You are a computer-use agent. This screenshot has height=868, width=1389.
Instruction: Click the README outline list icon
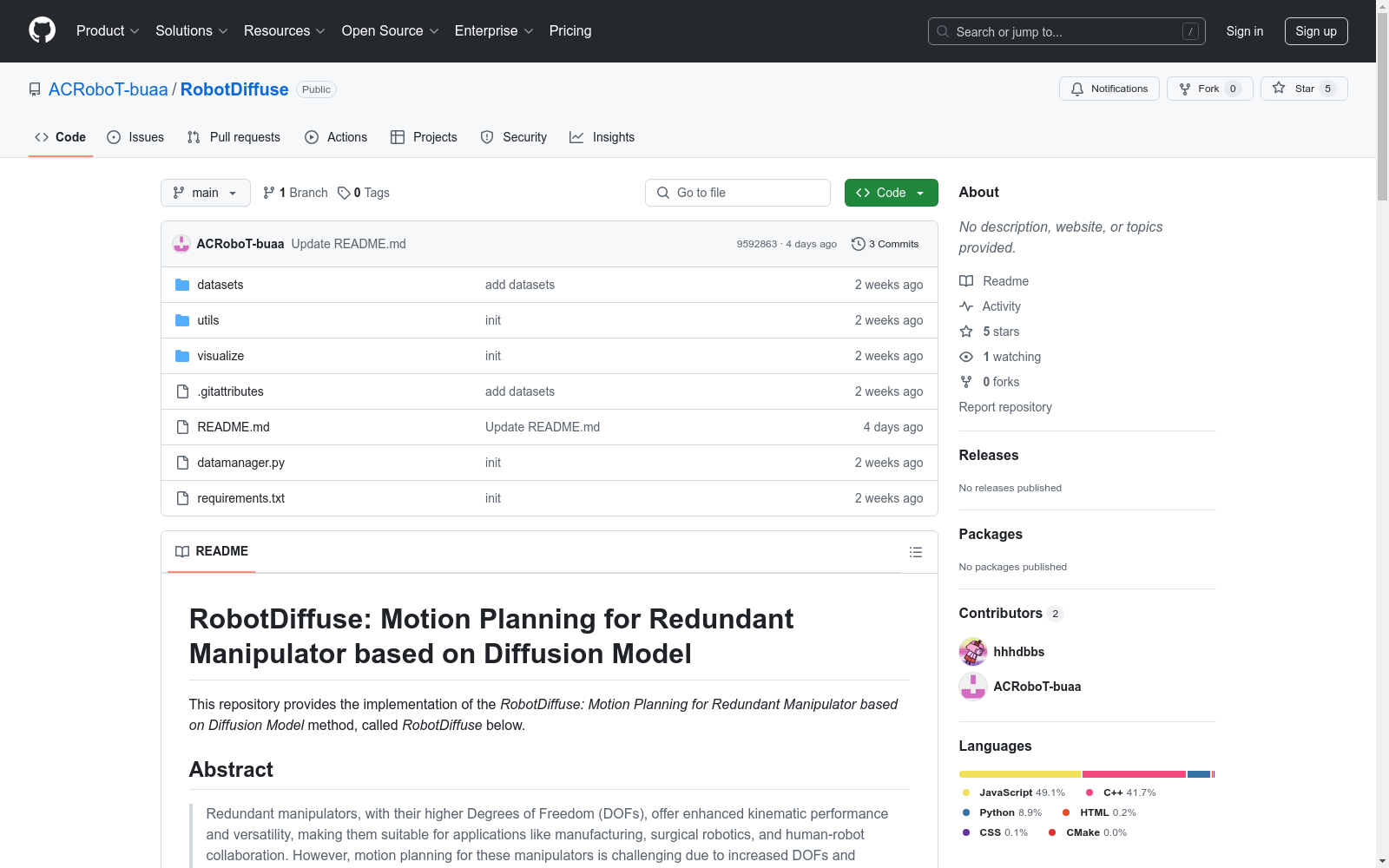915,552
